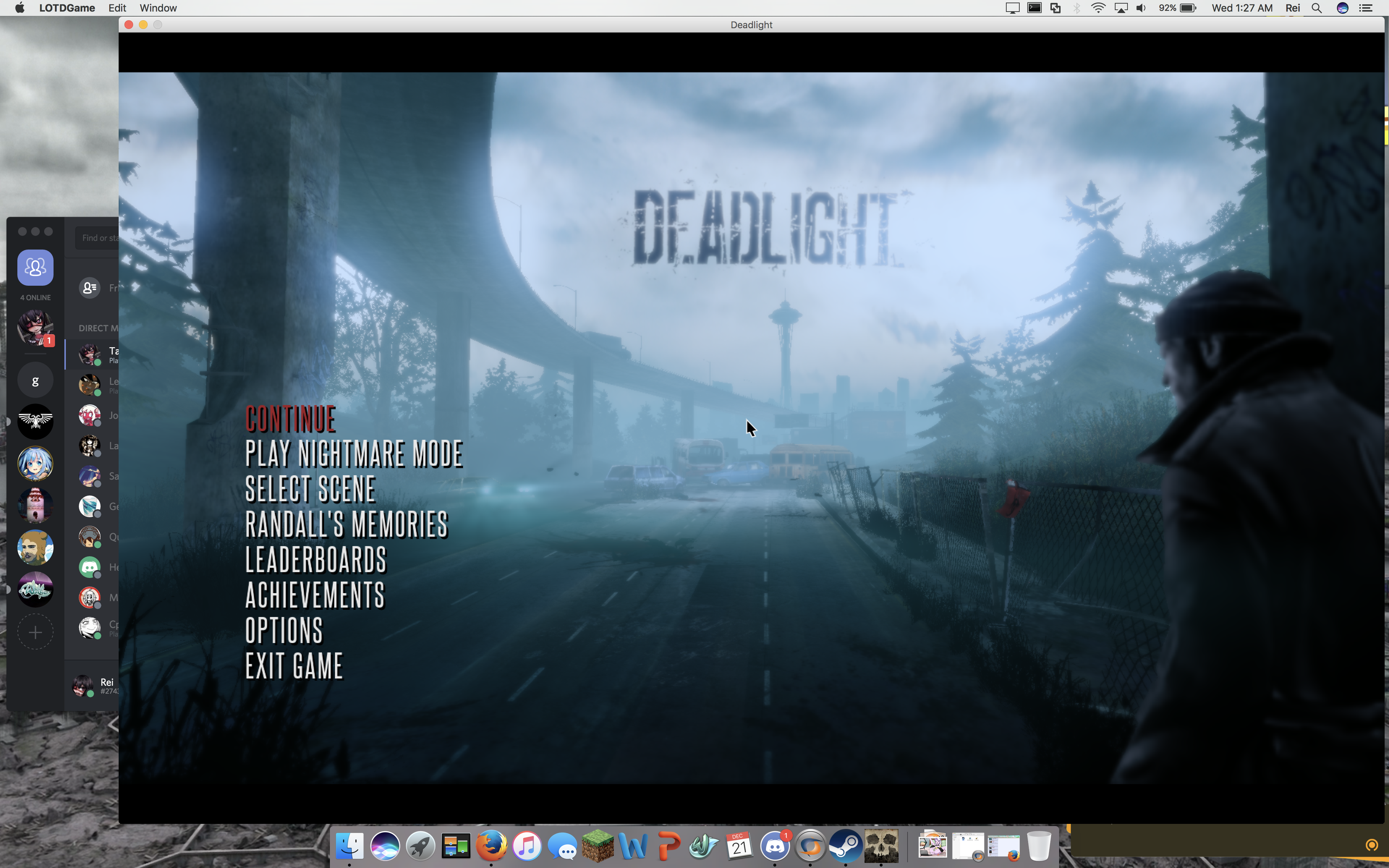This screenshot has height=868, width=1389.
Task: Open Firefox from the Dock
Action: tap(491, 846)
